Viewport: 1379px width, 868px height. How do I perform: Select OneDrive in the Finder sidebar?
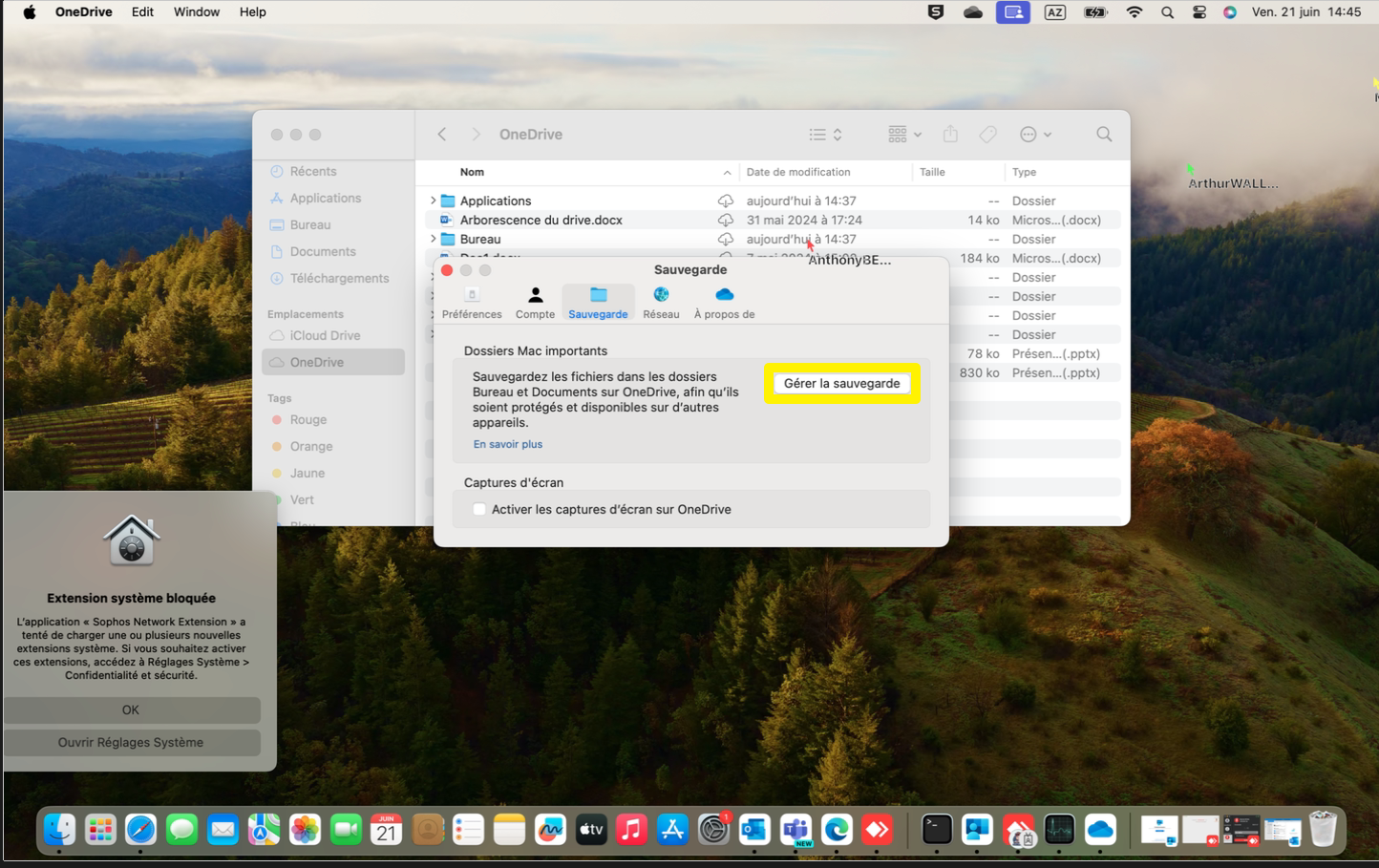[x=333, y=362]
